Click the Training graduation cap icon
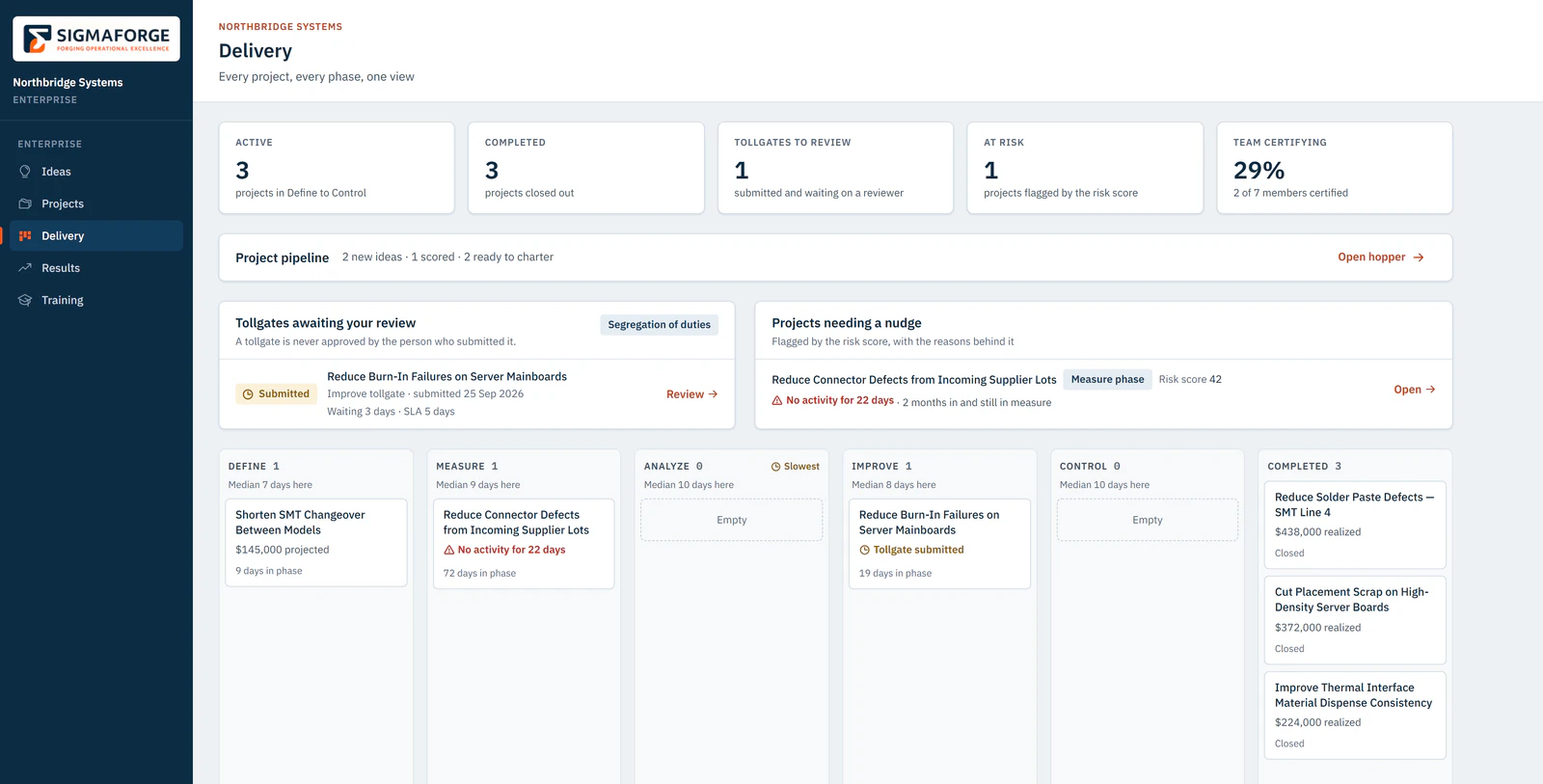Viewport: 1543px width, 784px height. click(25, 300)
